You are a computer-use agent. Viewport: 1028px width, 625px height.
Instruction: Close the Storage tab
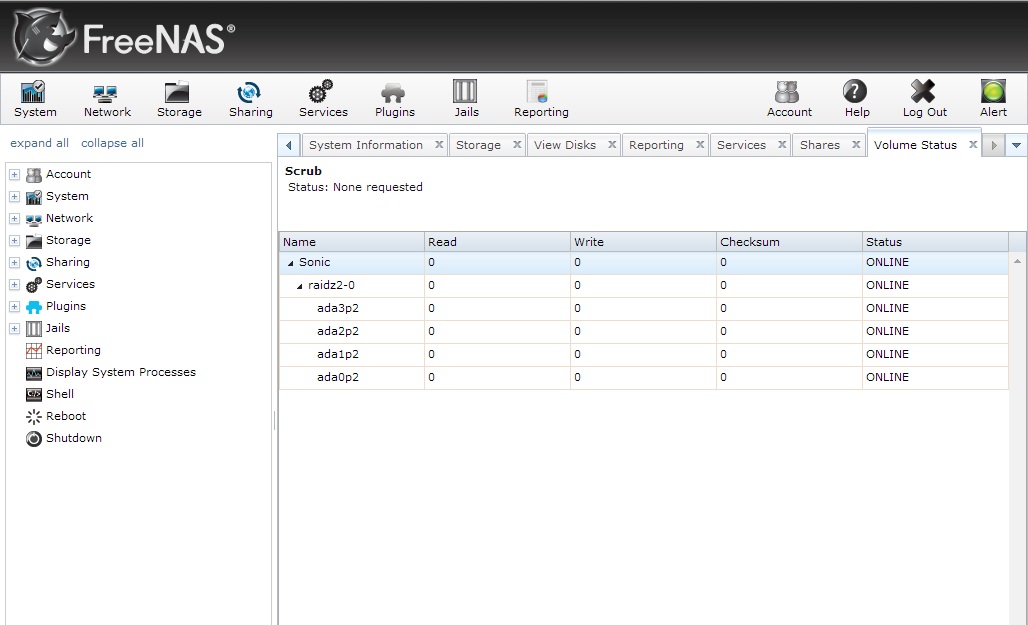[x=517, y=144]
